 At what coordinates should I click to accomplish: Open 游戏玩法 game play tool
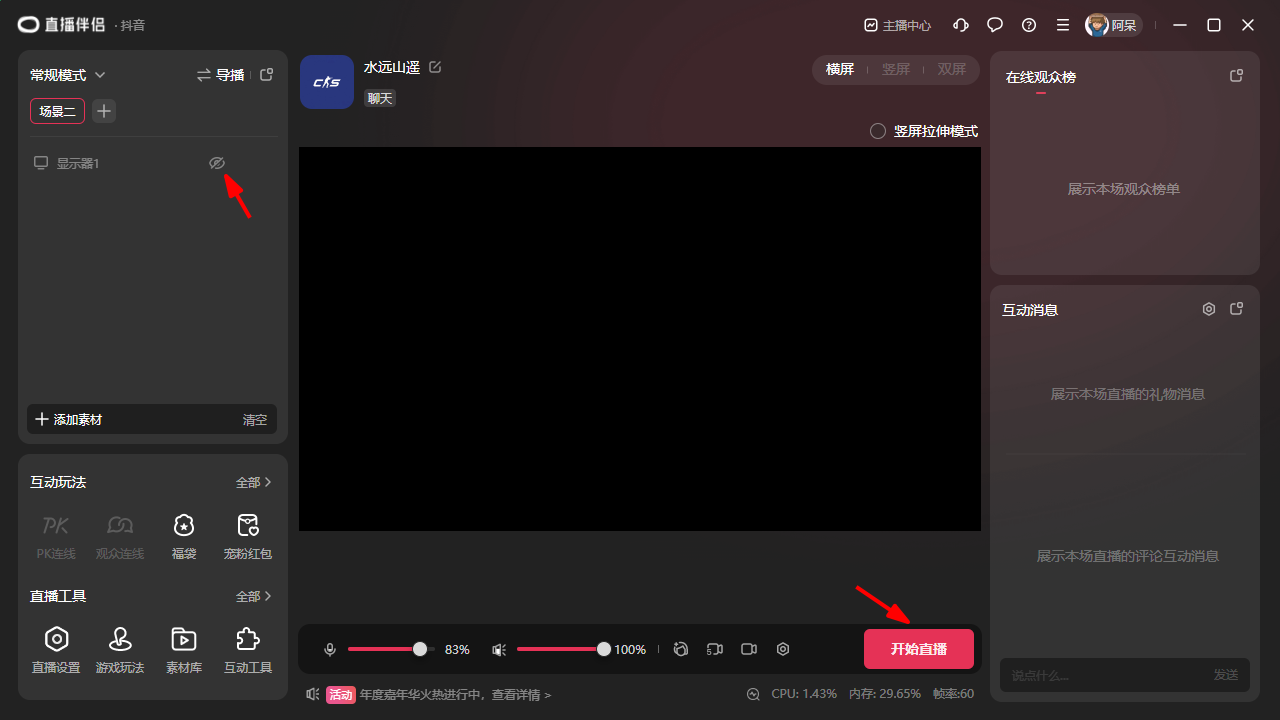pyautogui.click(x=120, y=639)
